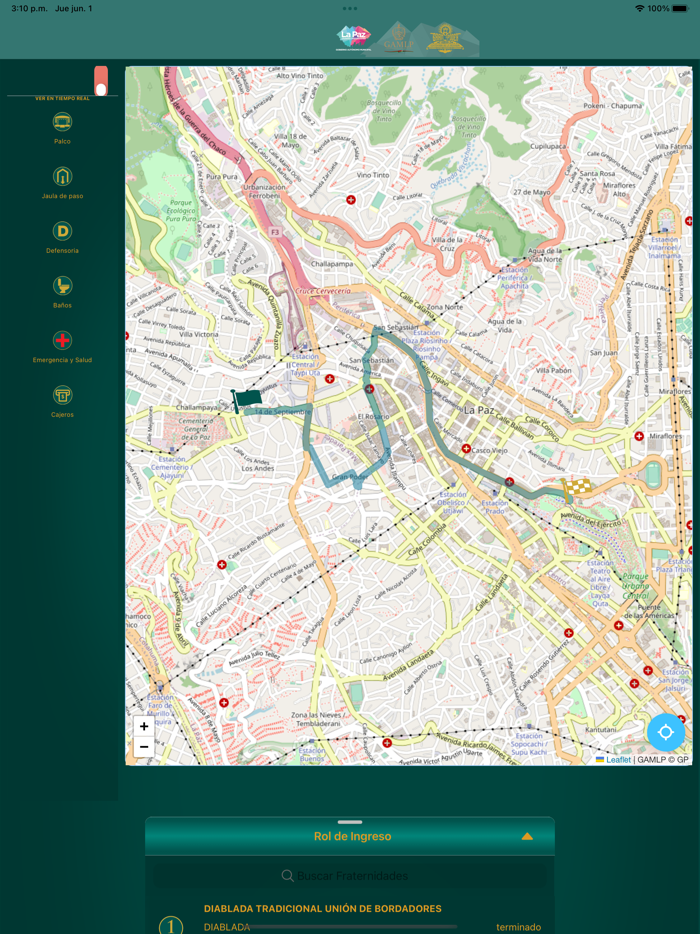Screen dimensions: 700x934
Task: Tap the Defensoría icon
Action: 62,232
